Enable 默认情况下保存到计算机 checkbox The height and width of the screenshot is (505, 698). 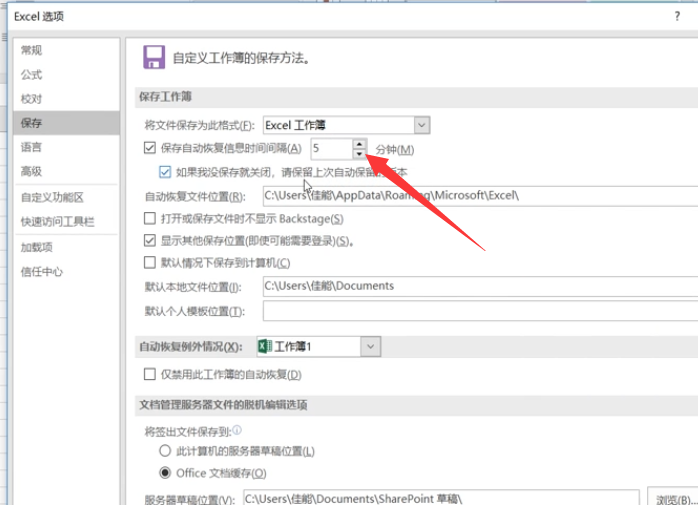click(x=150, y=262)
